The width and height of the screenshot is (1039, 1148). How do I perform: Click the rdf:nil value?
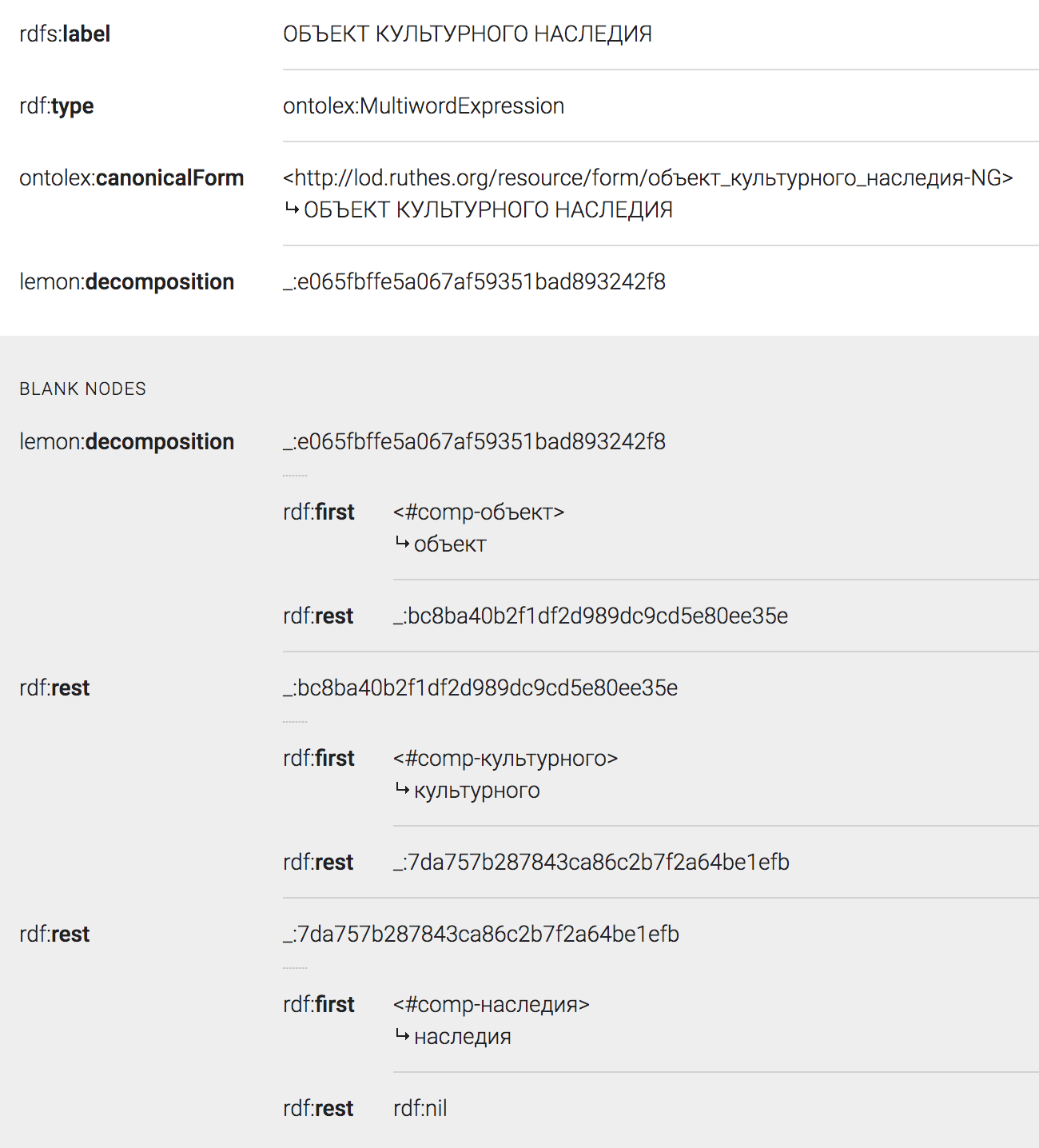pos(420,1108)
